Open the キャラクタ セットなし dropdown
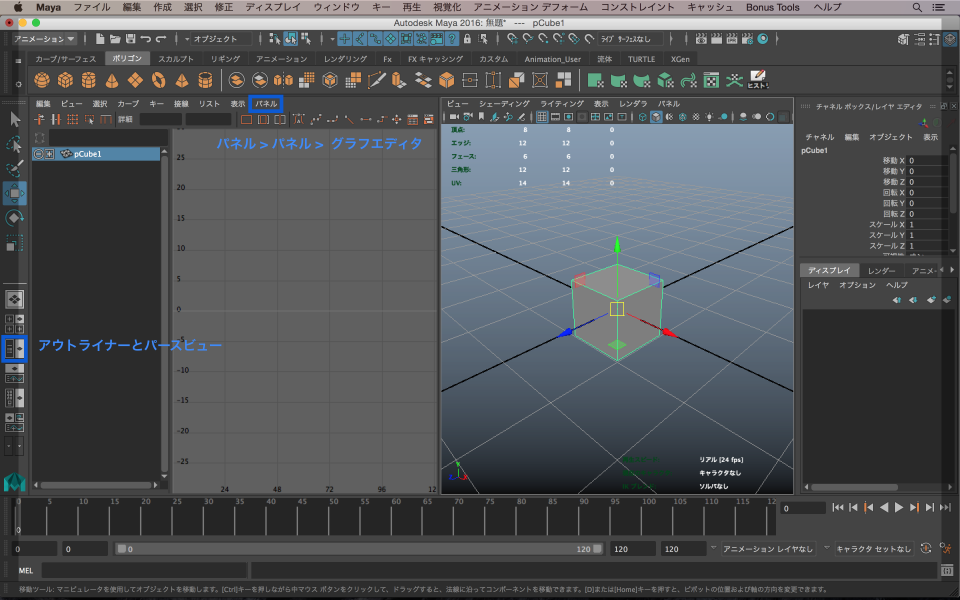 point(874,549)
